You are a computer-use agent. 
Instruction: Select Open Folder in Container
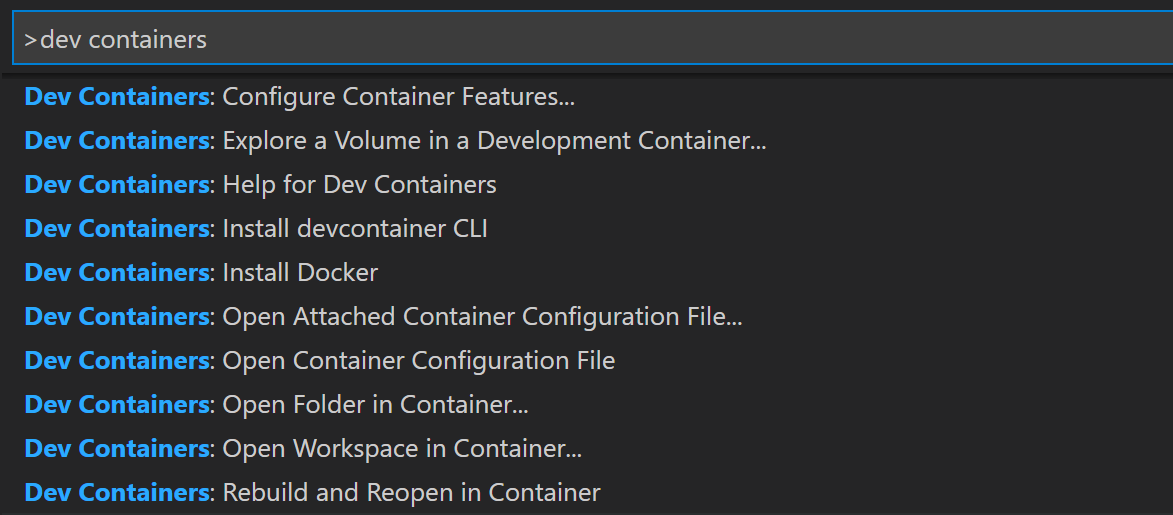(276, 405)
